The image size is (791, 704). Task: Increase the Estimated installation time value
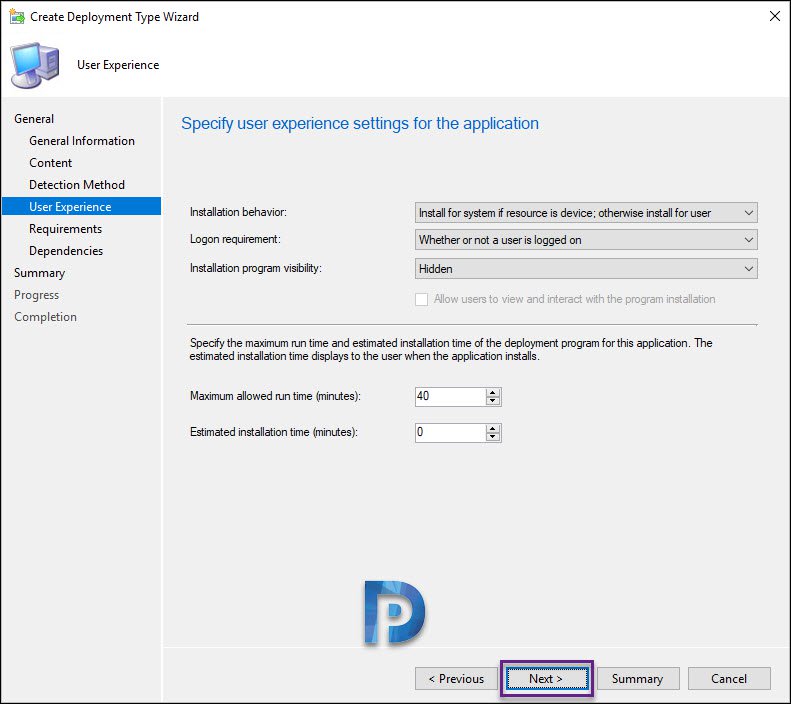(x=493, y=428)
